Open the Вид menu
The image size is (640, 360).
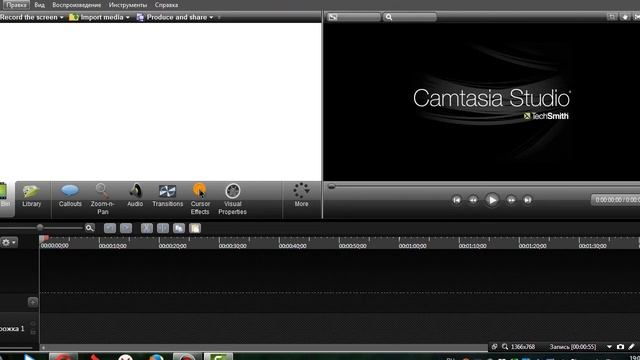coord(39,5)
